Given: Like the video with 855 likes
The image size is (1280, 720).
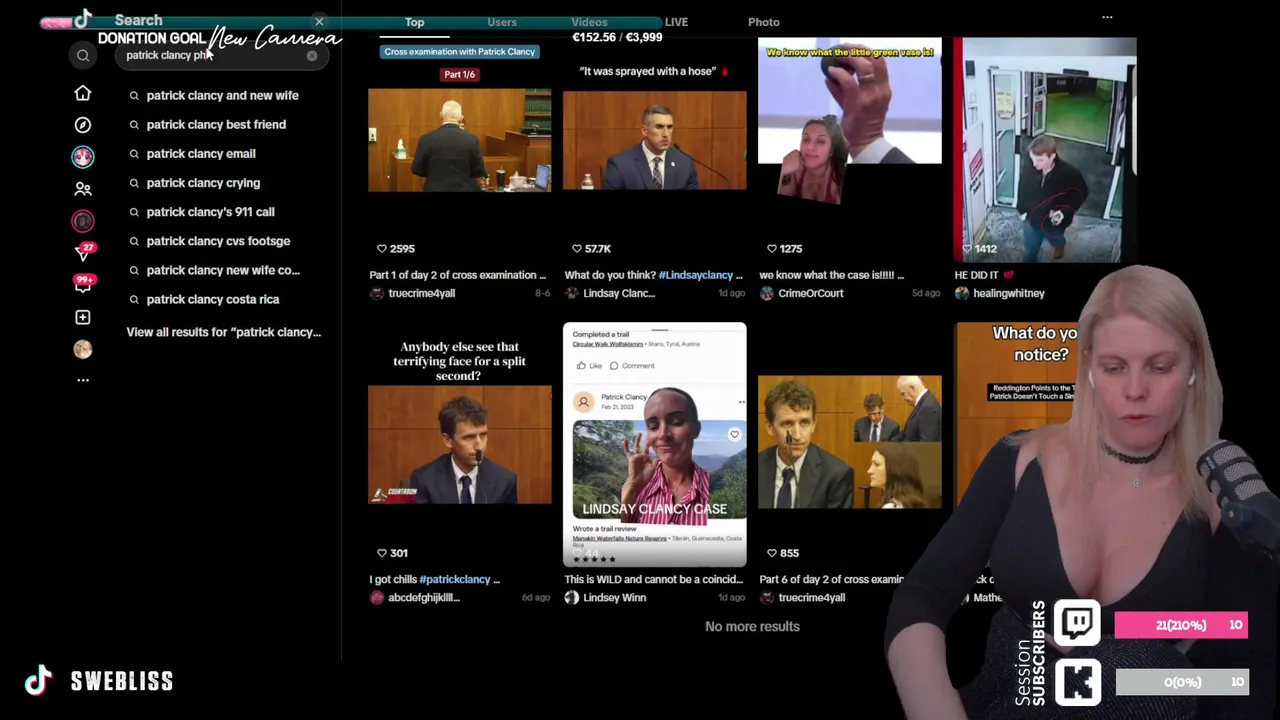Looking at the screenshot, I should click(772, 553).
